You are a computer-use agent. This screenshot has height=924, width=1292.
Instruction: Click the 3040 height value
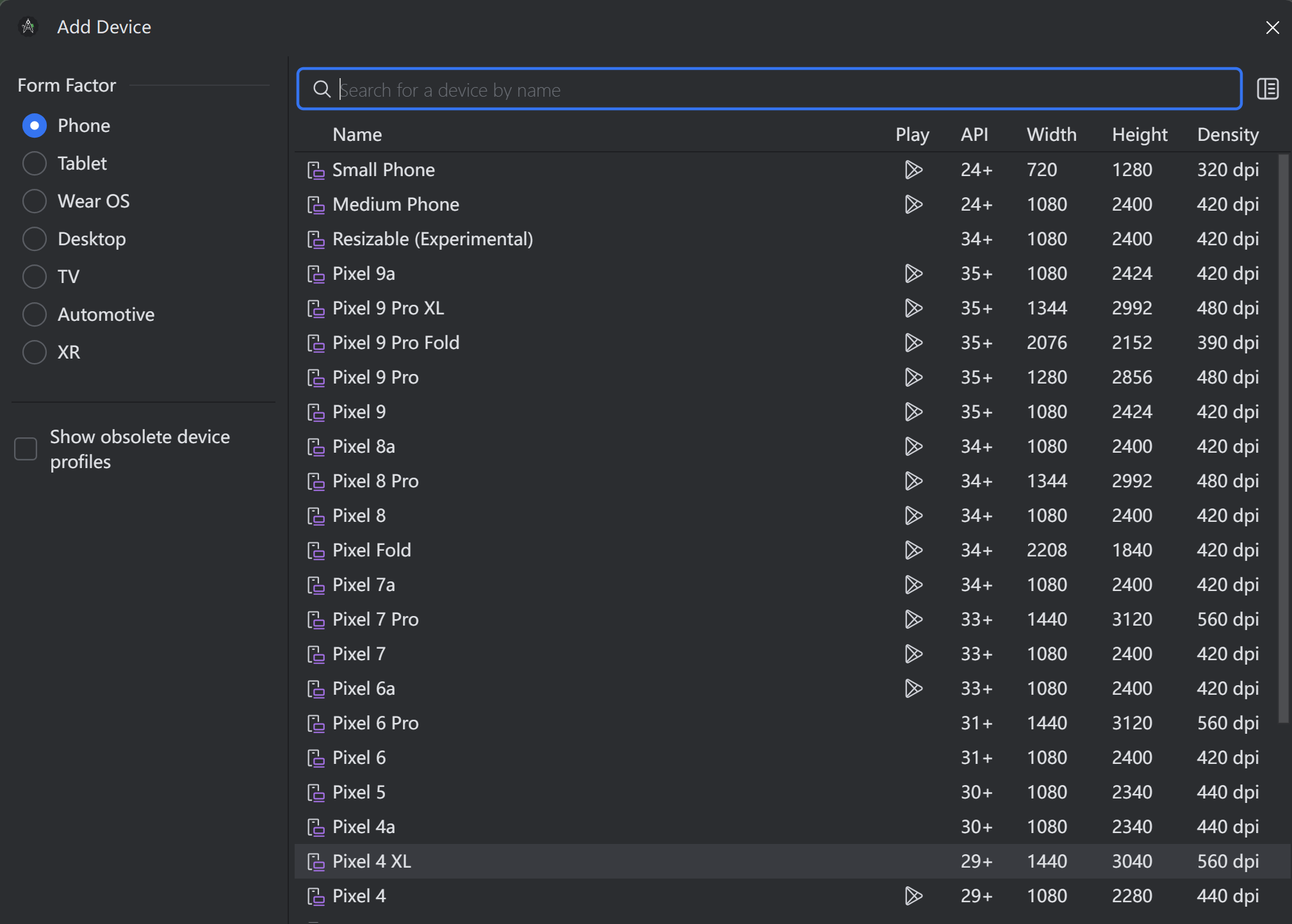coord(1132,861)
